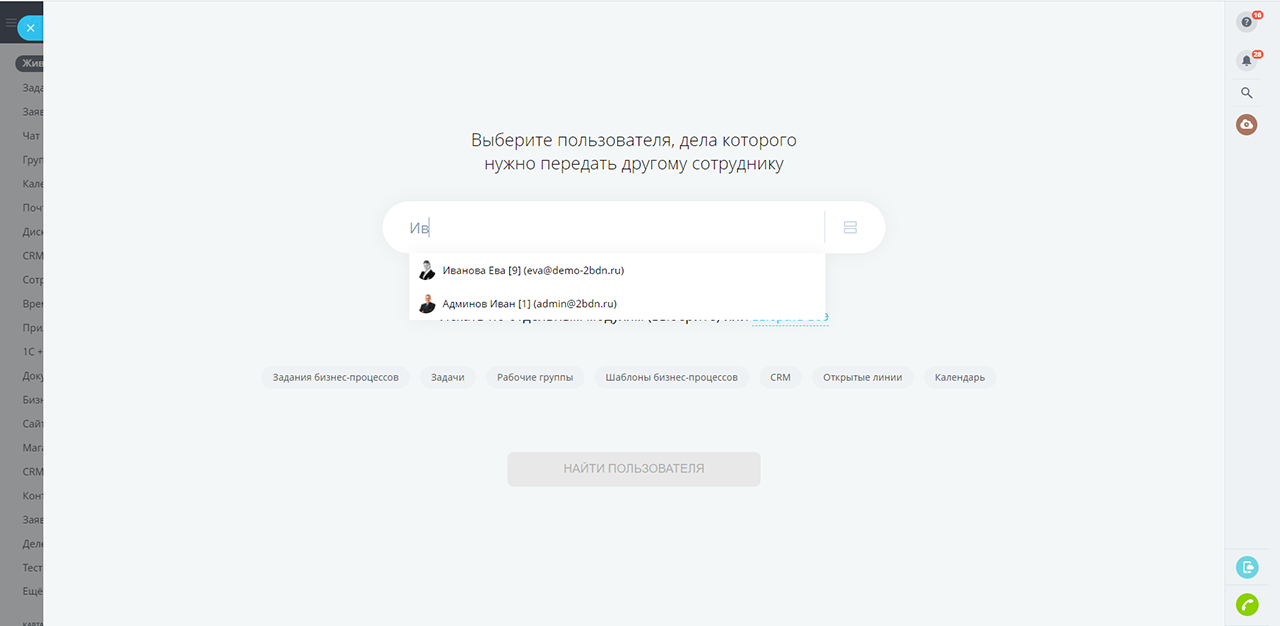The image size is (1280, 626).
Task: Click the search magnifier icon in right bar
Action: coord(1246,93)
